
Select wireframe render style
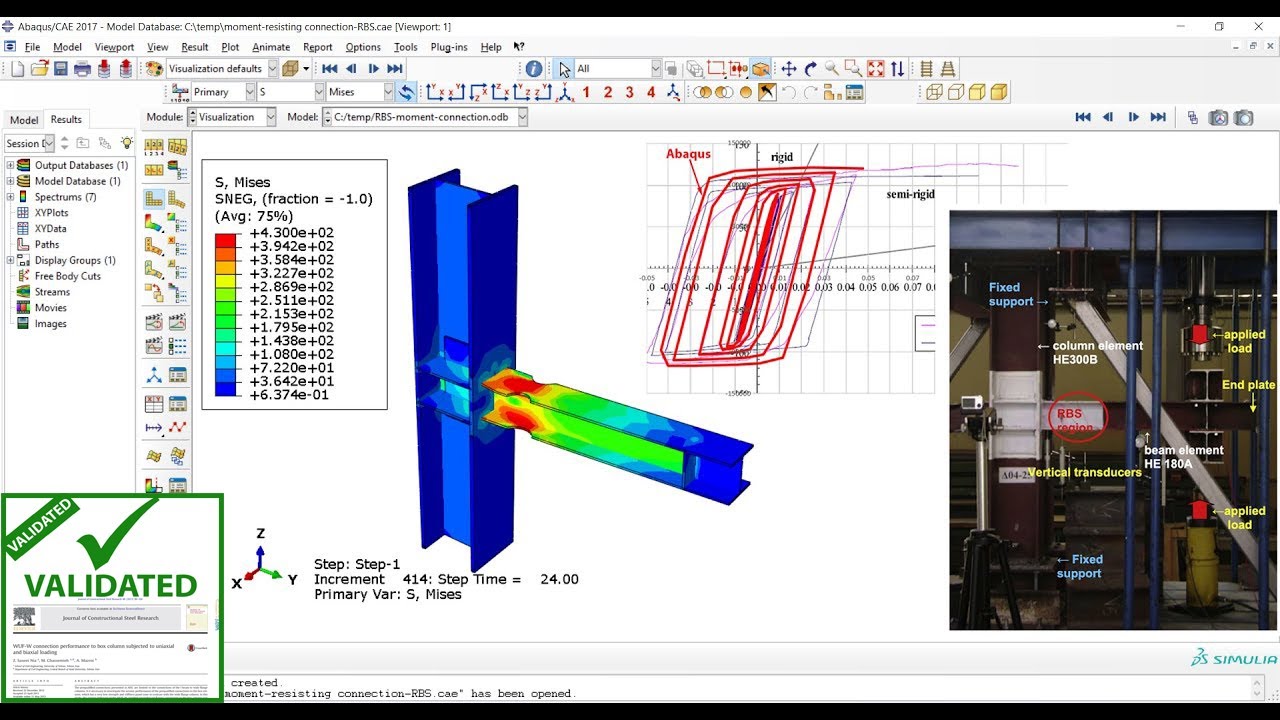(934, 92)
